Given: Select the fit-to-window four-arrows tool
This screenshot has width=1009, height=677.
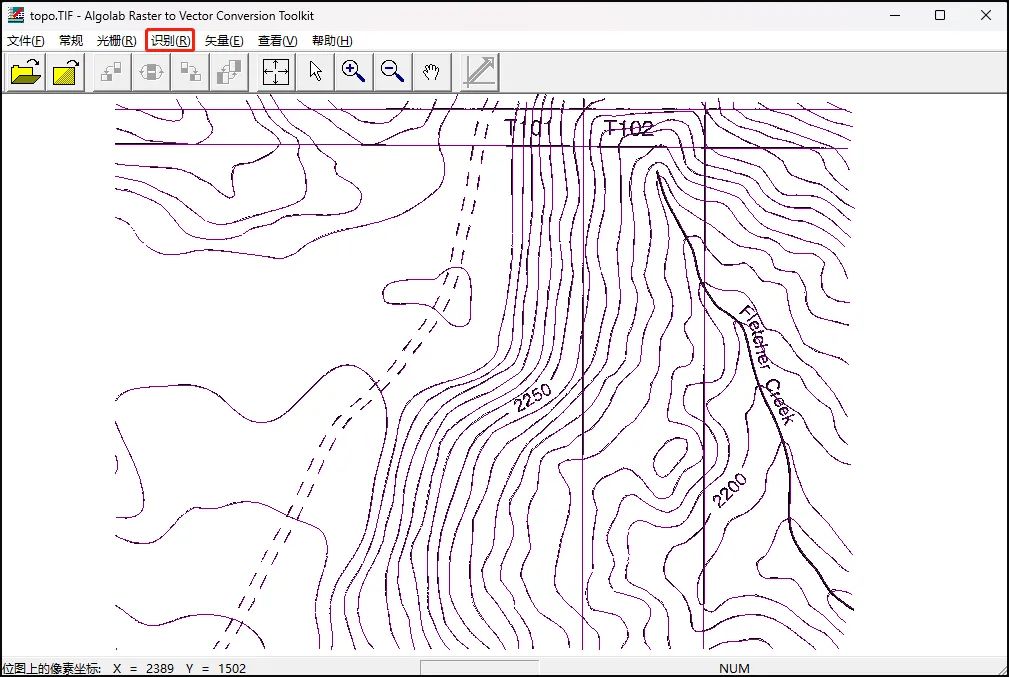Looking at the screenshot, I should click(x=276, y=71).
